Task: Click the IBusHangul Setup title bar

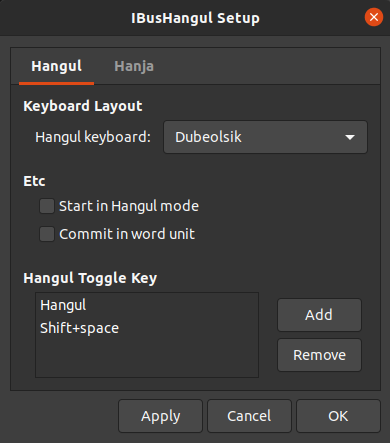Action: pyautogui.click(x=195, y=18)
